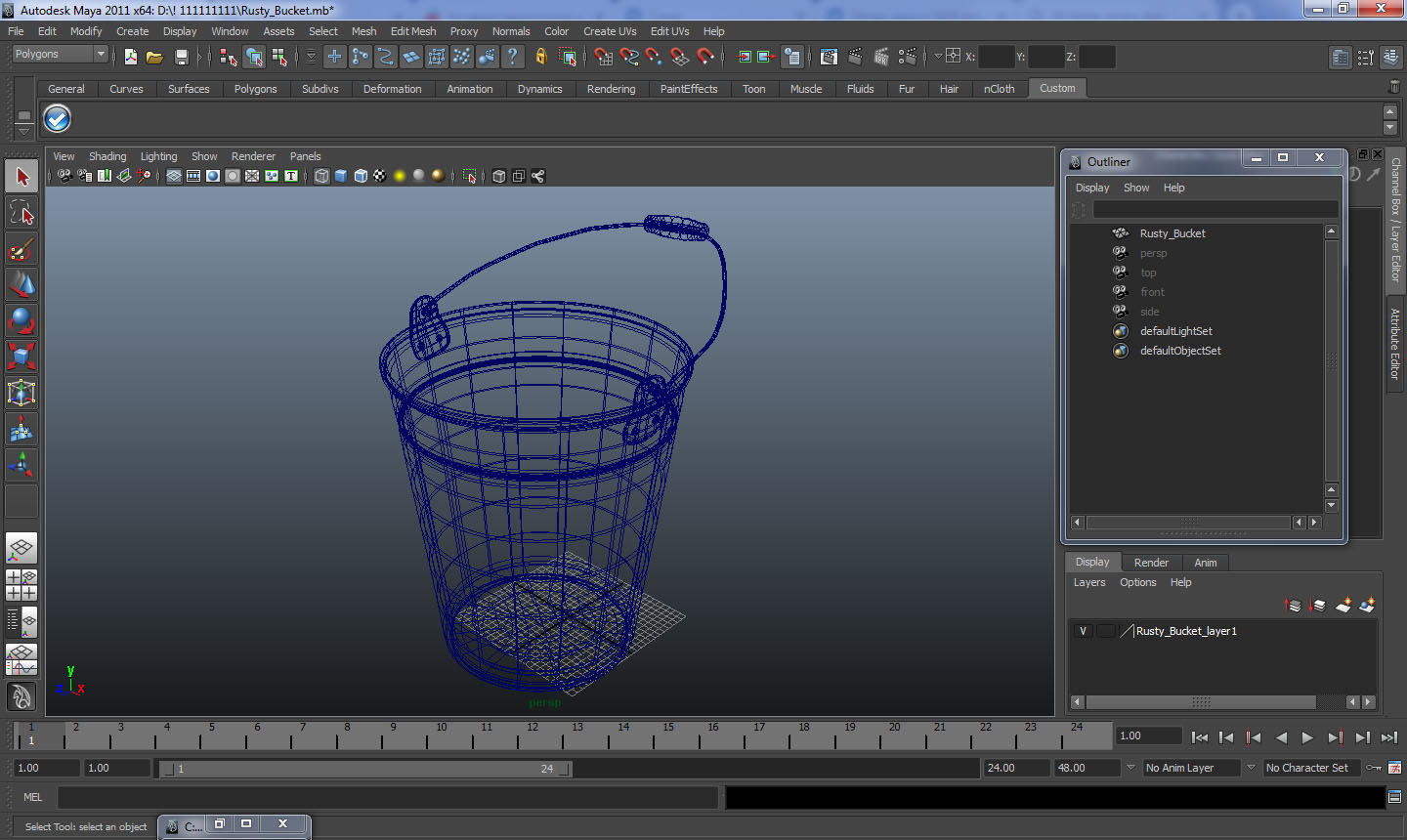The image size is (1407, 840).
Task: Create a new scene file
Action: (x=130, y=57)
